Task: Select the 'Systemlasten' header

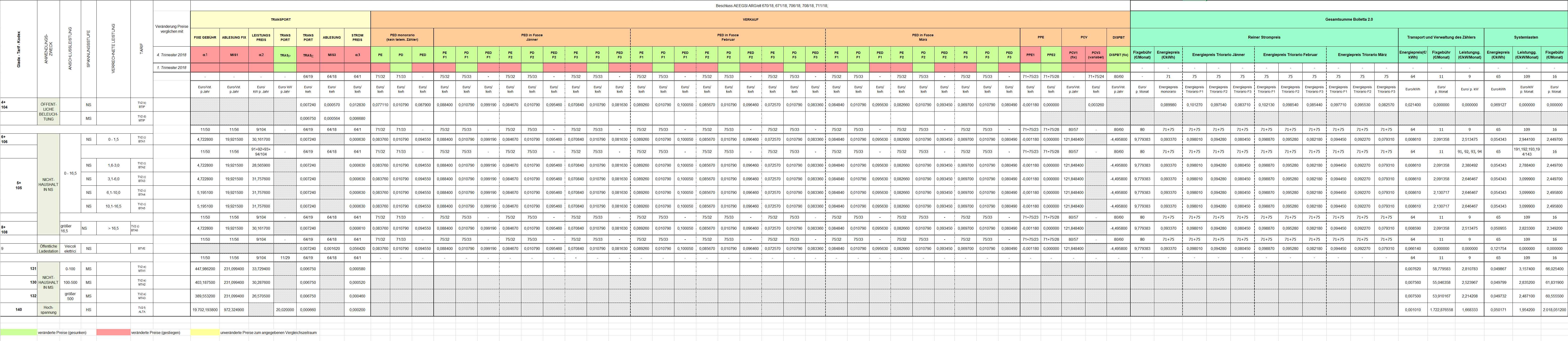Action: coord(1526,37)
